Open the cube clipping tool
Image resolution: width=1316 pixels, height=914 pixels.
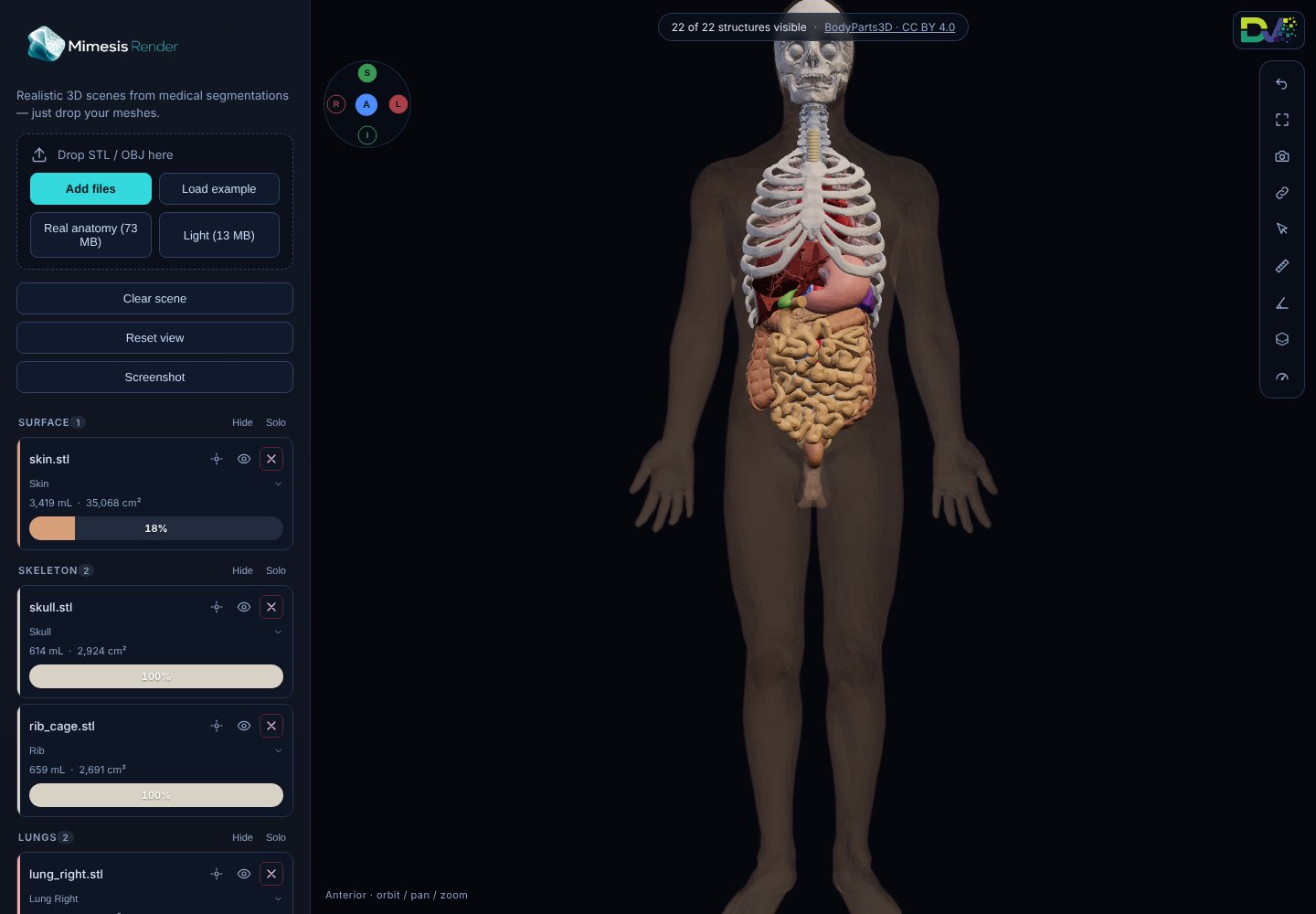pyautogui.click(x=1282, y=339)
